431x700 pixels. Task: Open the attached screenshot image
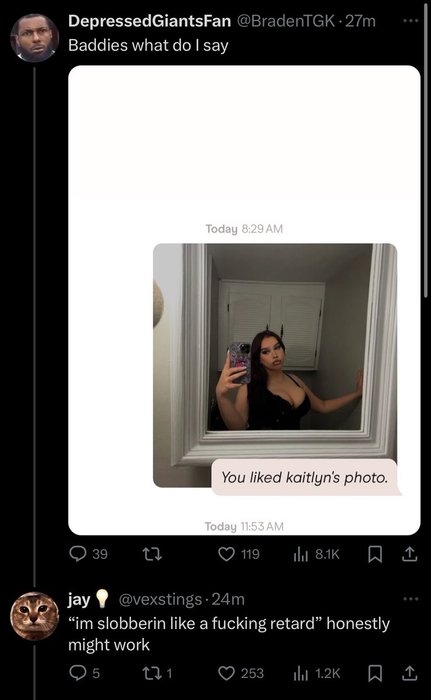[x=244, y=300]
